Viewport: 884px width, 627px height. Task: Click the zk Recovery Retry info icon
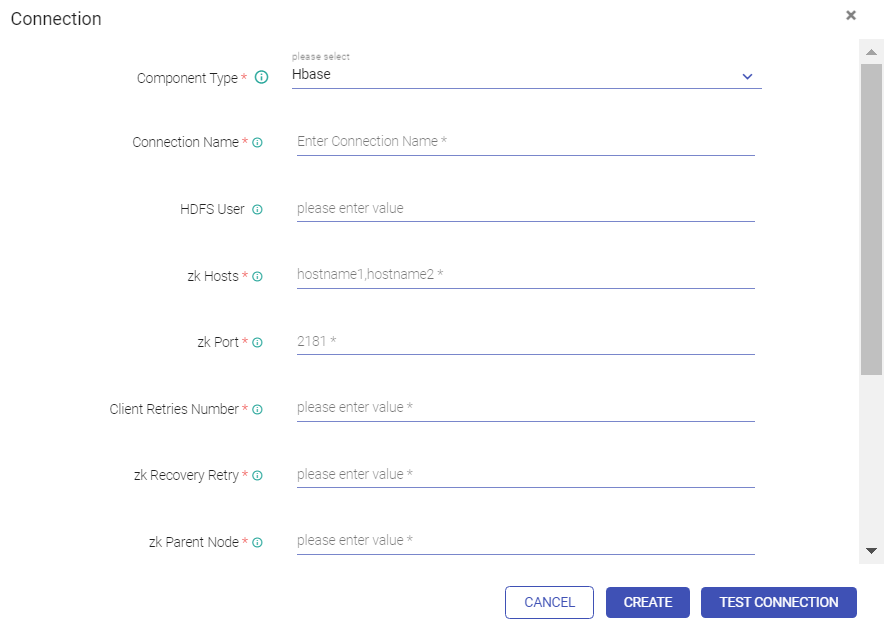(257, 476)
